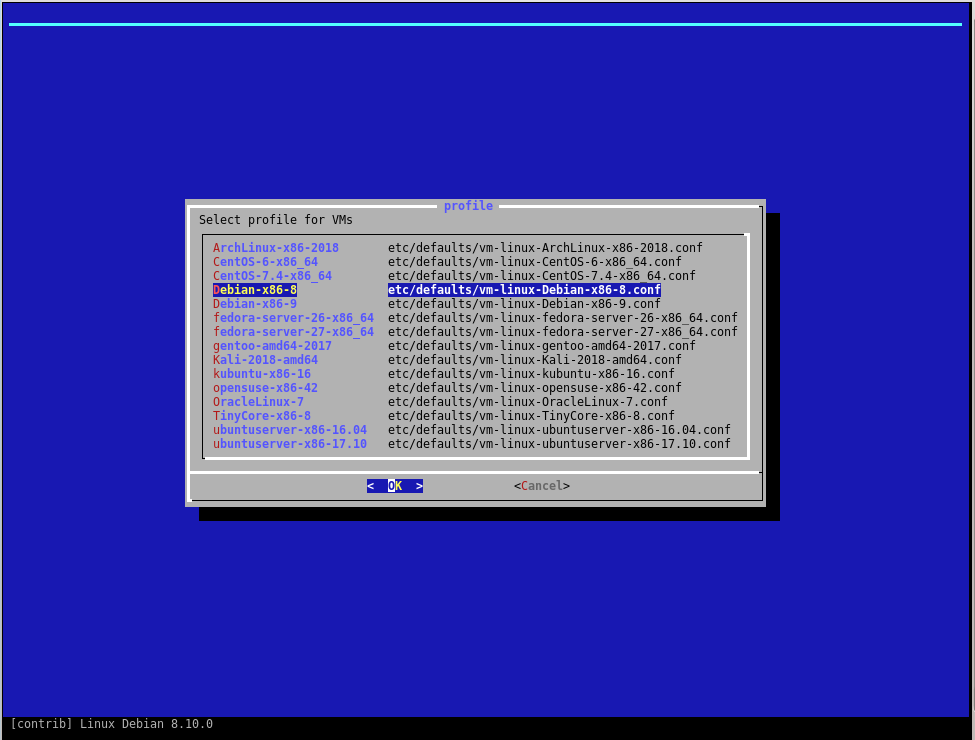Select the ArchLinux-x86-2018 profile
This screenshot has height=740, width=975.
point(275,247)
